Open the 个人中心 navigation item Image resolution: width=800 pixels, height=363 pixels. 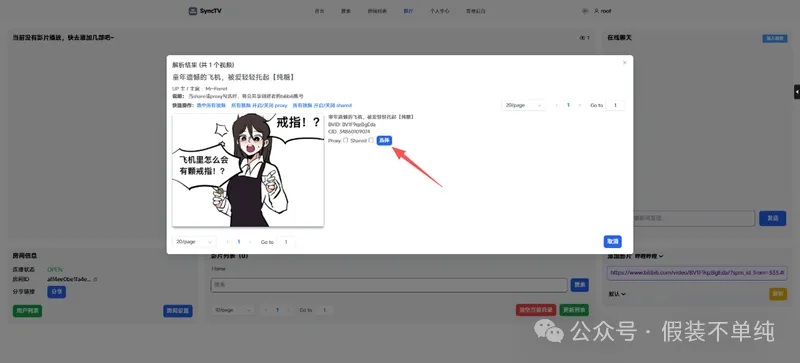tap(440, 11)
